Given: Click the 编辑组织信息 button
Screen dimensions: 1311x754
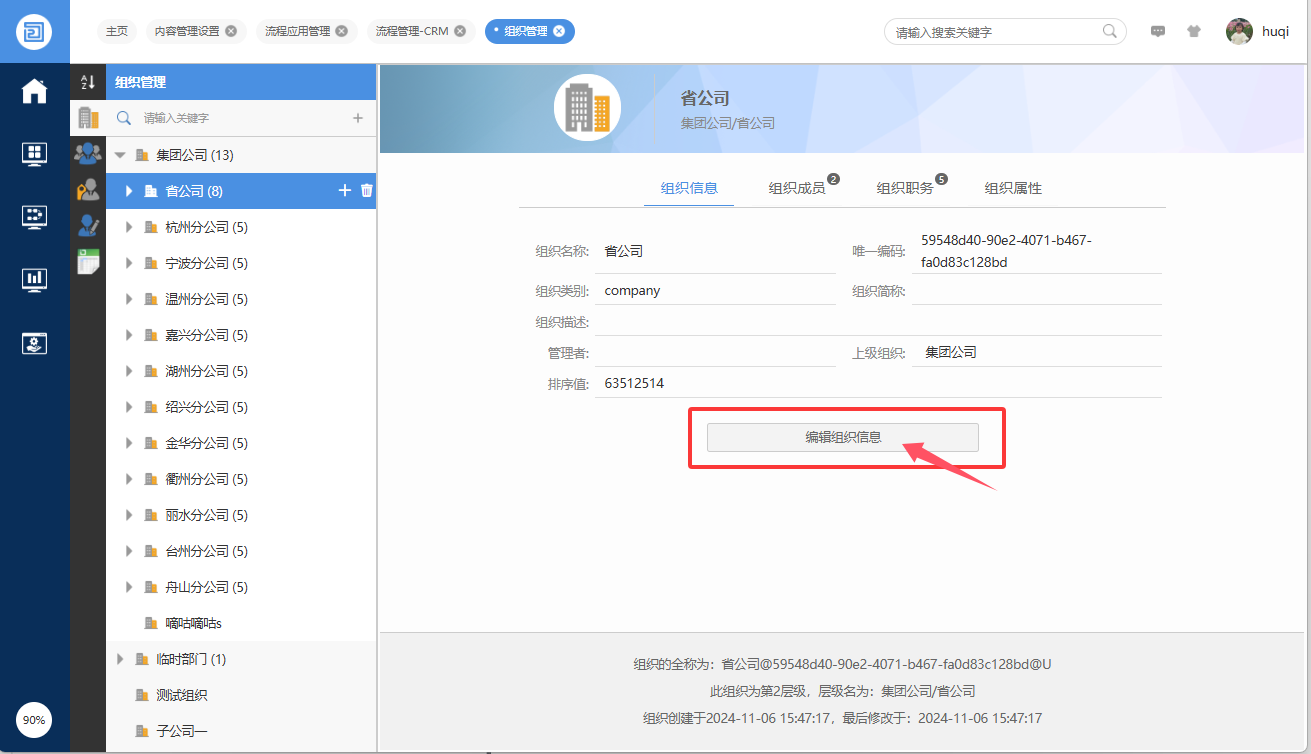Looking at the screenshot, I should (842, 437).
